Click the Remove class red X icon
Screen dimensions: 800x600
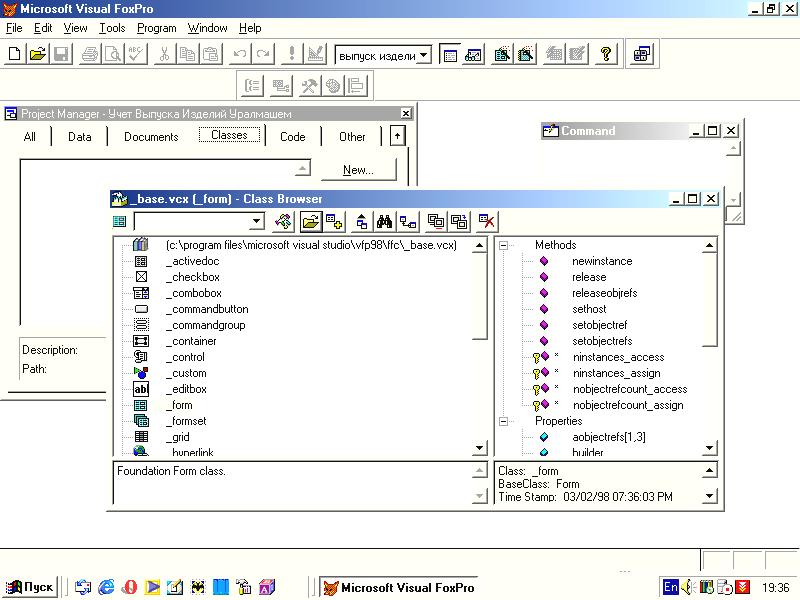tap(486, 221)
